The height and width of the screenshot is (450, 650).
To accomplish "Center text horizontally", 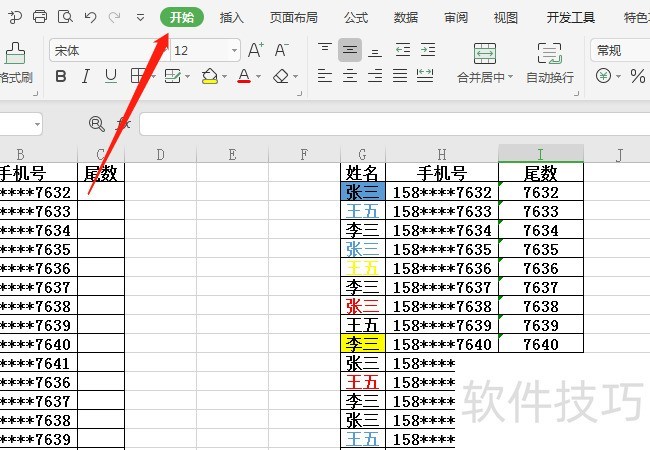I will 350,76.
